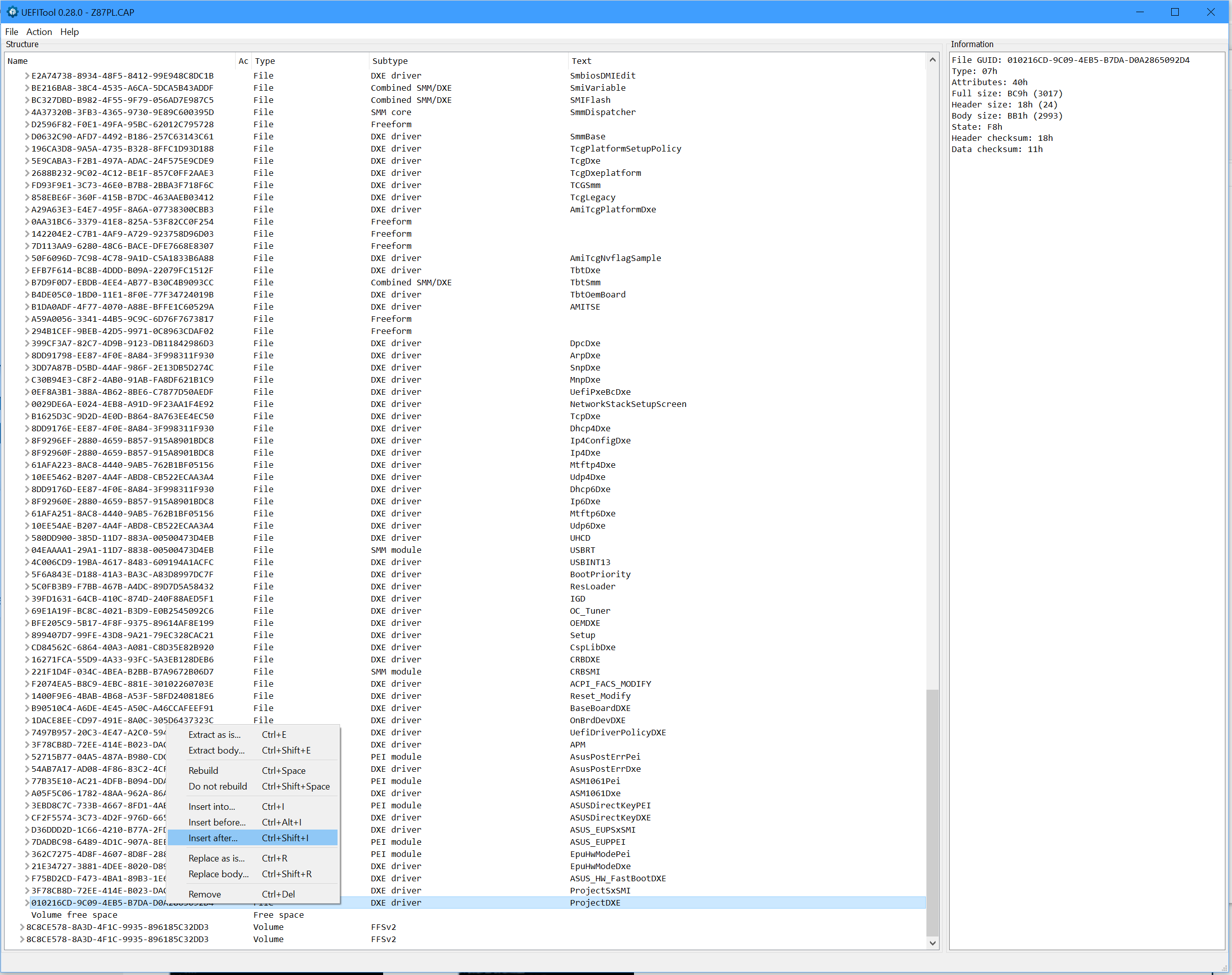
Task: Click the Data checksum line in Information
Action: coord(997,149)
